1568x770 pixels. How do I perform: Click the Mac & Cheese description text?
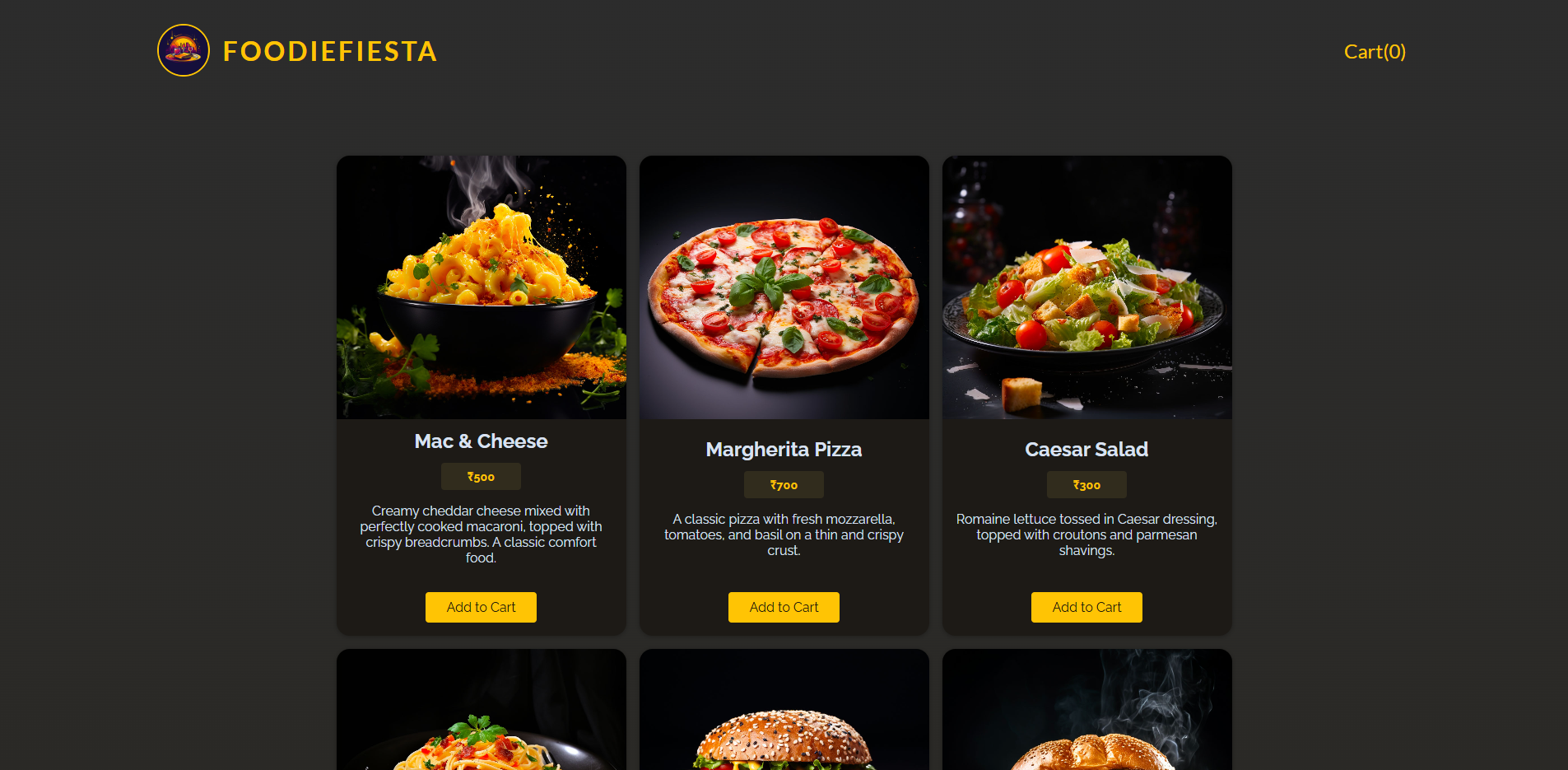(481, 534)
